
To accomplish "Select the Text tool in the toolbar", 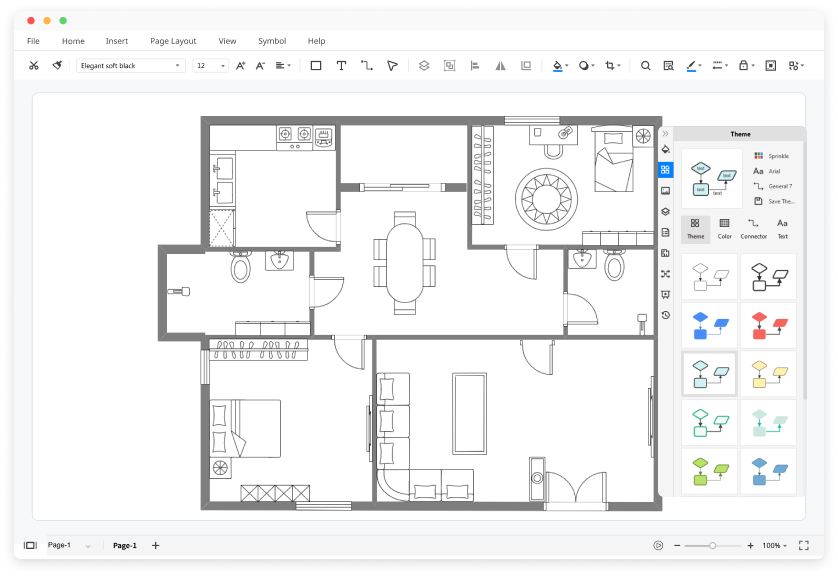I will coord(342,65).
